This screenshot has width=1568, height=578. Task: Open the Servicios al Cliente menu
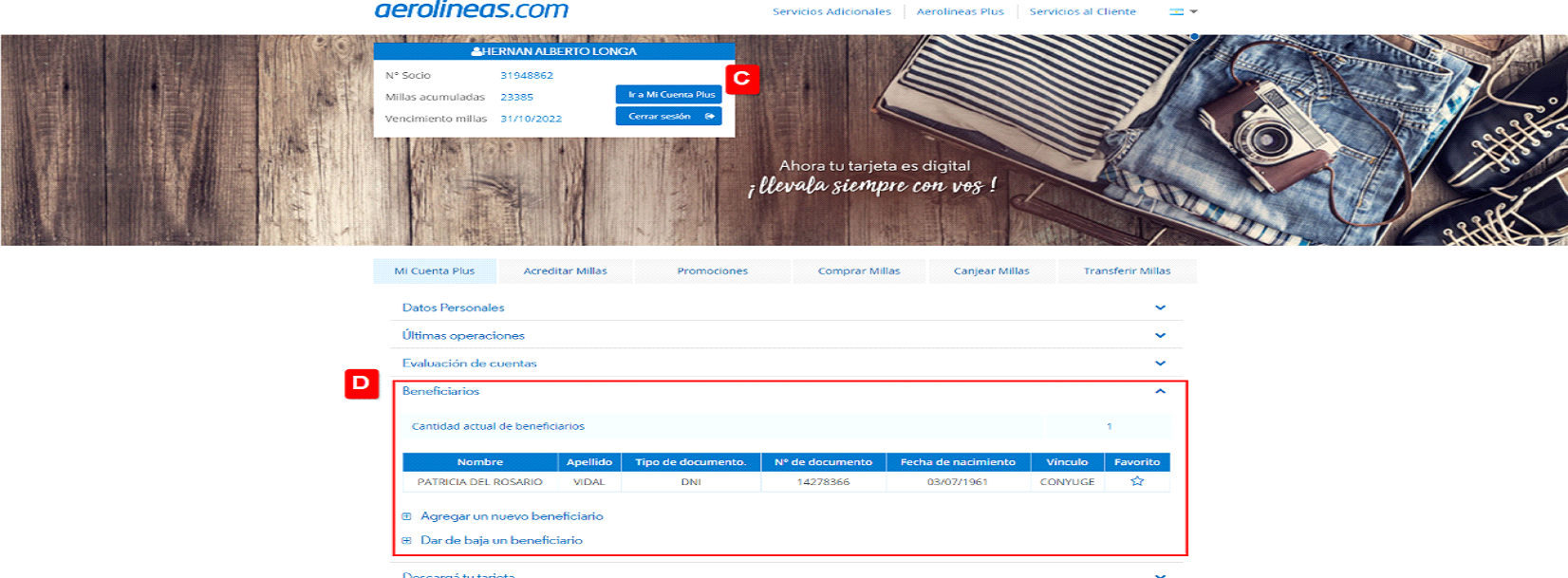(x=1082, y=11)
